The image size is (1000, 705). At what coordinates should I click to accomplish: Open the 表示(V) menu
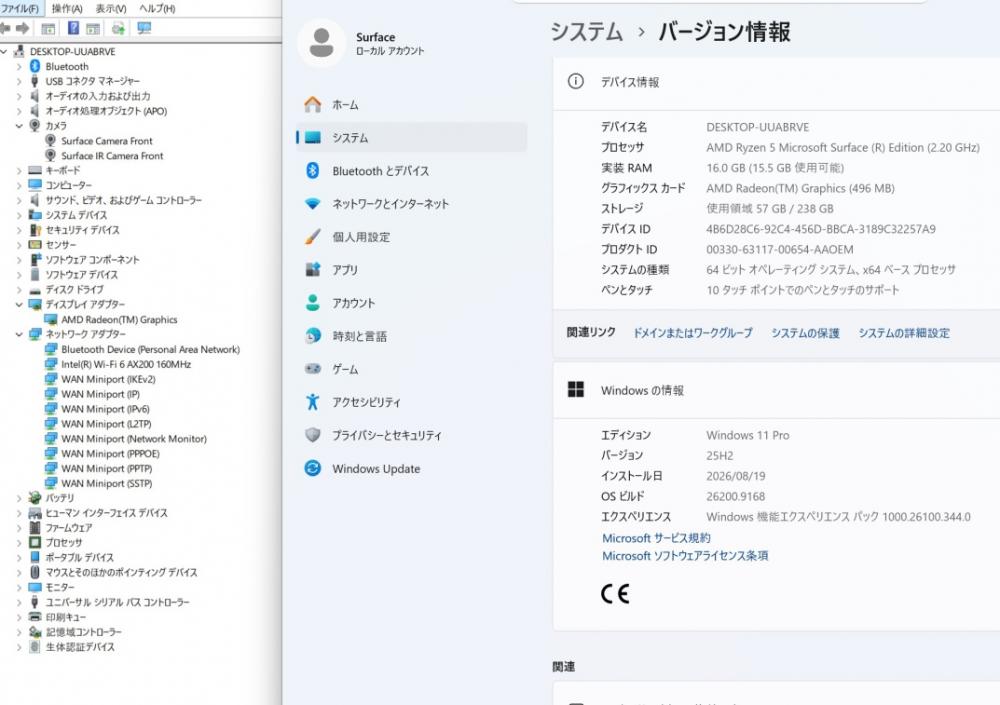[x=111, y=8]
